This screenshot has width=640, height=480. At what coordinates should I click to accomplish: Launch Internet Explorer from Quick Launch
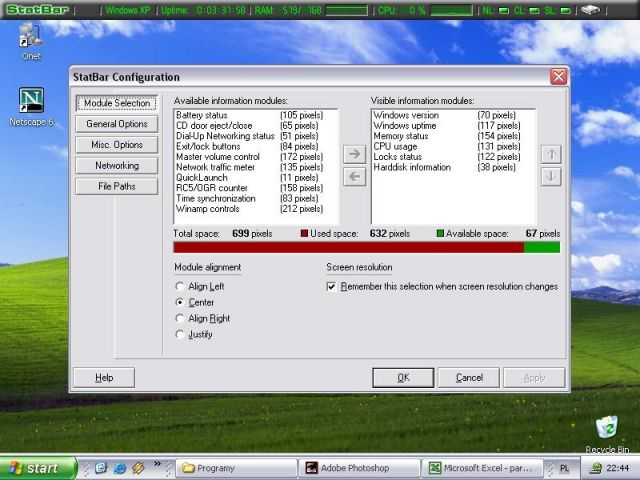coord(120,468)
